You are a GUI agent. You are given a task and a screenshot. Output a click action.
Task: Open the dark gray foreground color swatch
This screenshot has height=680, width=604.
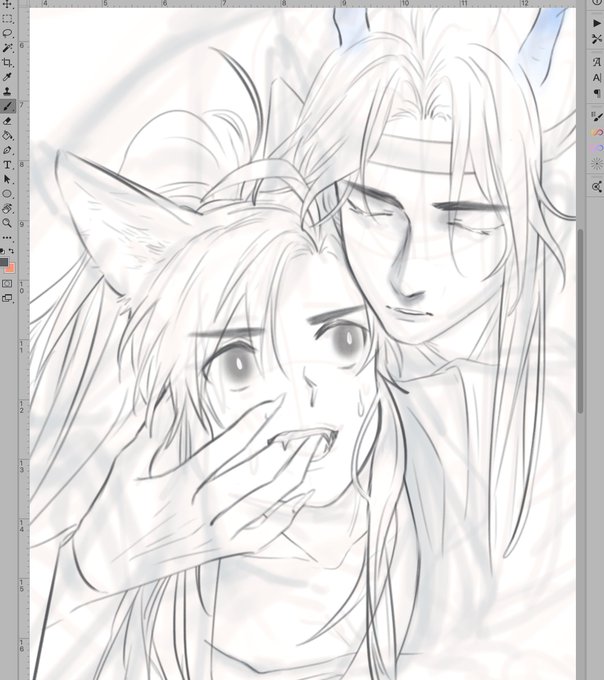[3, 262]
